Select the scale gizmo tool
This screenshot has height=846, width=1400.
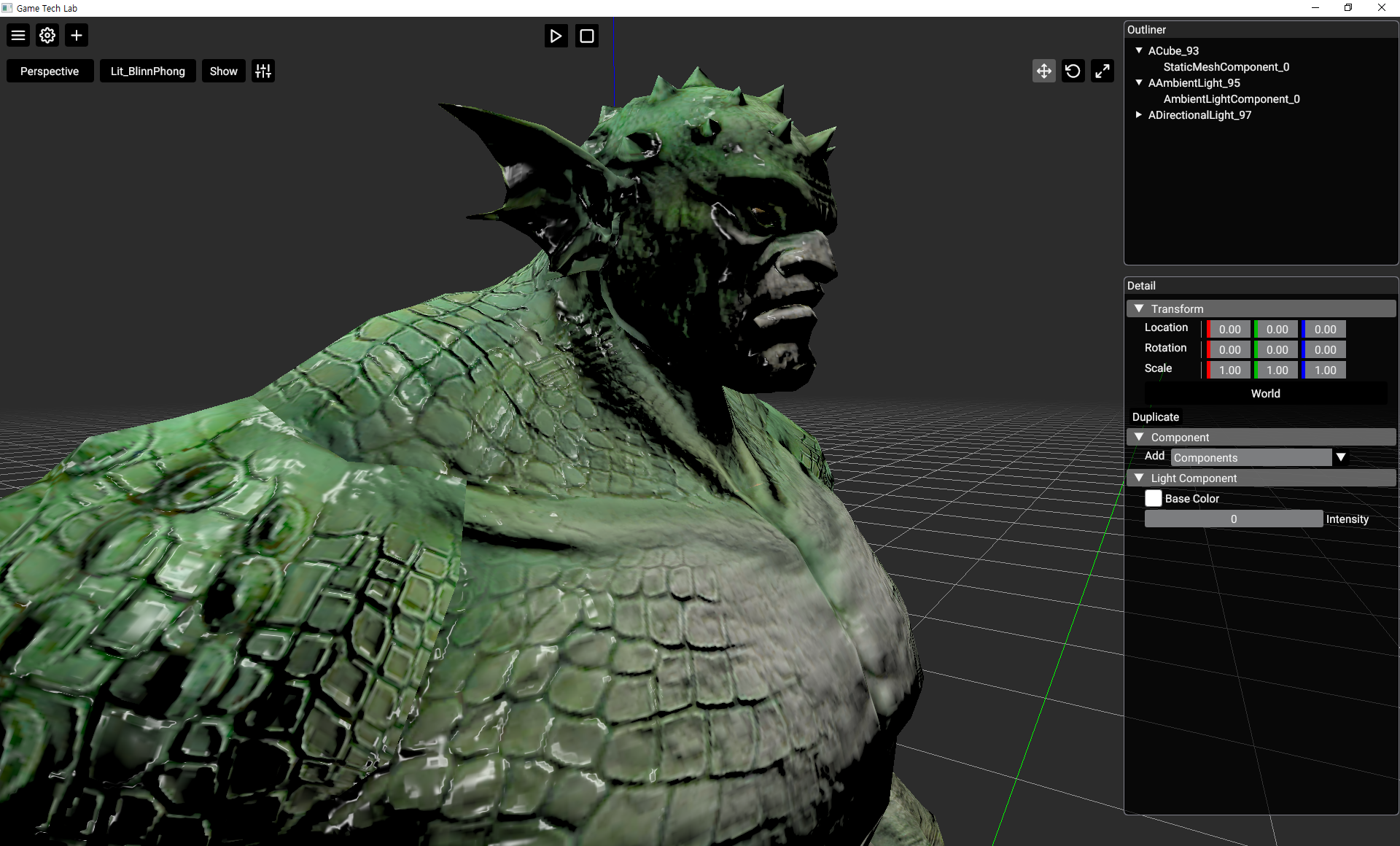pyautogui.click(x=1102, y=71)
